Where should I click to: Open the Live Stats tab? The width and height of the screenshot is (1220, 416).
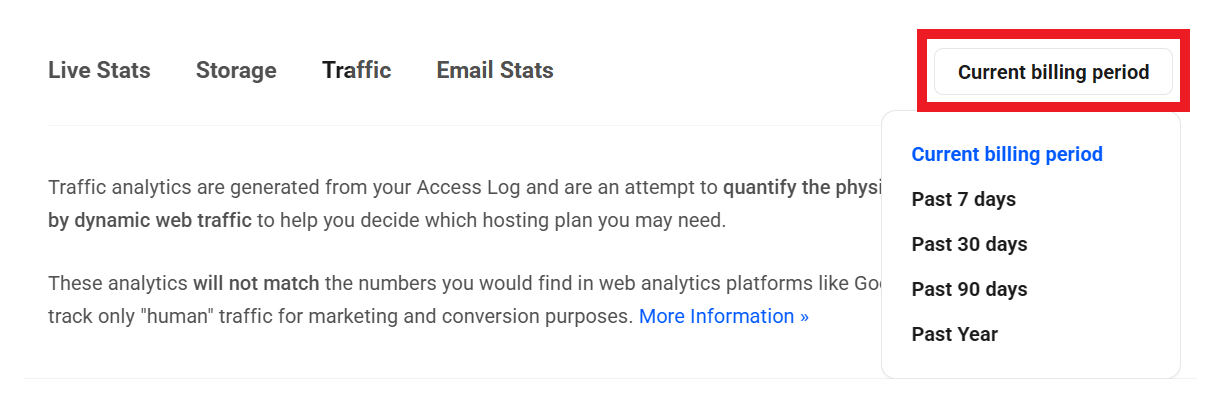[x=99, y=71]
